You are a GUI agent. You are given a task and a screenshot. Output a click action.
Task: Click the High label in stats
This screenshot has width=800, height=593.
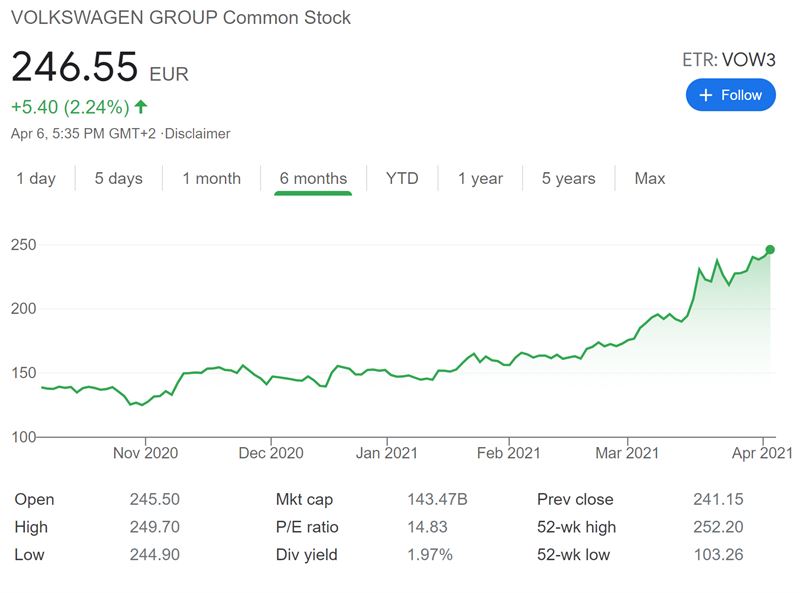(31, 527)
